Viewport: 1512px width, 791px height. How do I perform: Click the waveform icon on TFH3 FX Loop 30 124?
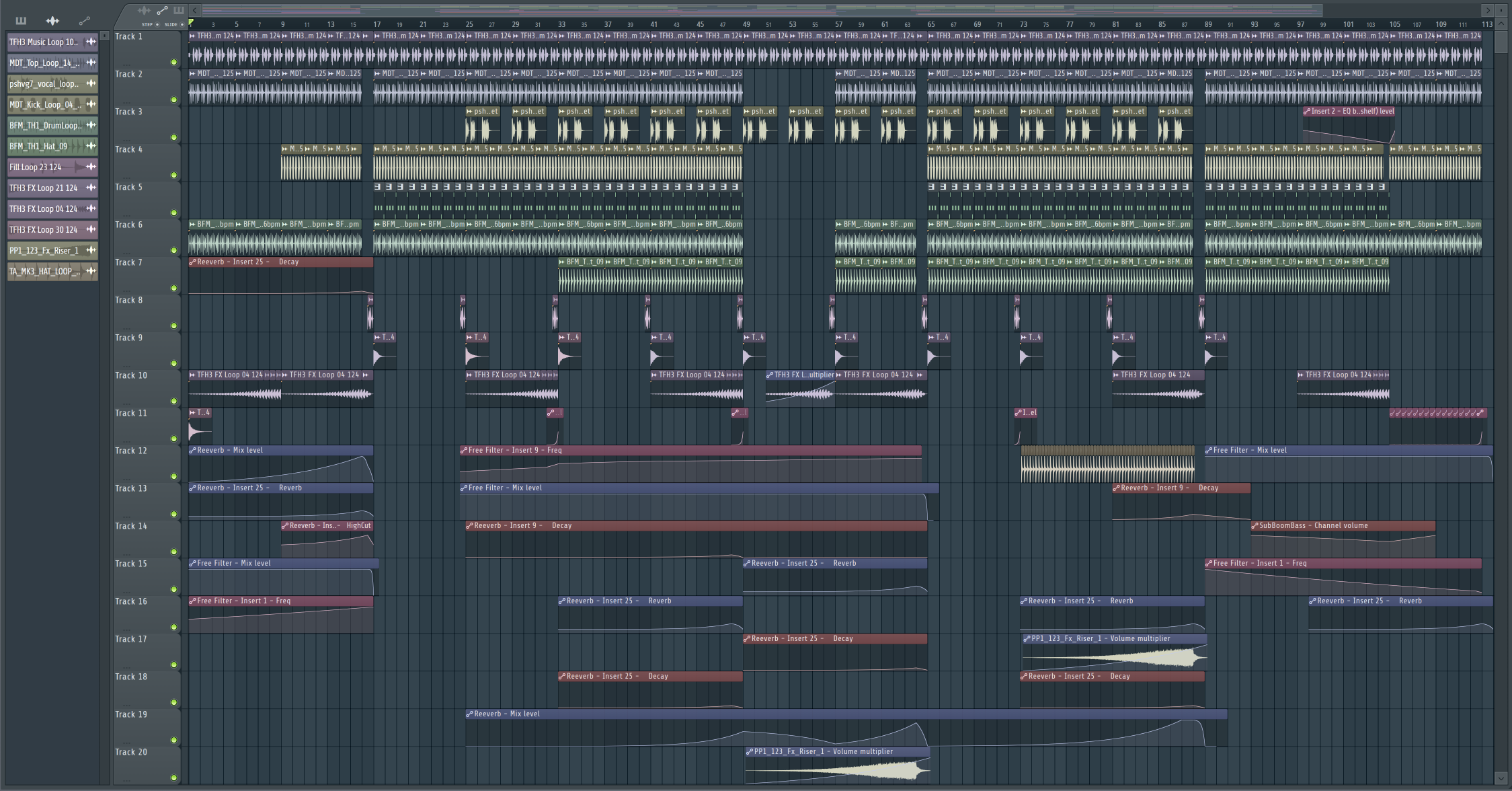click(x=91, y=229)
